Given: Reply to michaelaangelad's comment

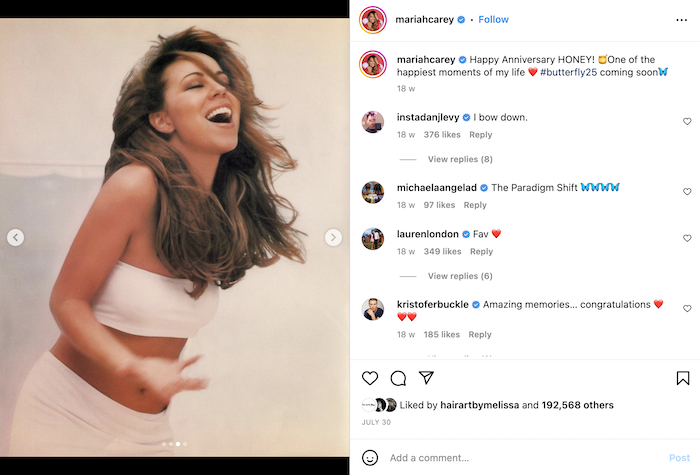Looking at the screenshot, I should tap(475, 205).
